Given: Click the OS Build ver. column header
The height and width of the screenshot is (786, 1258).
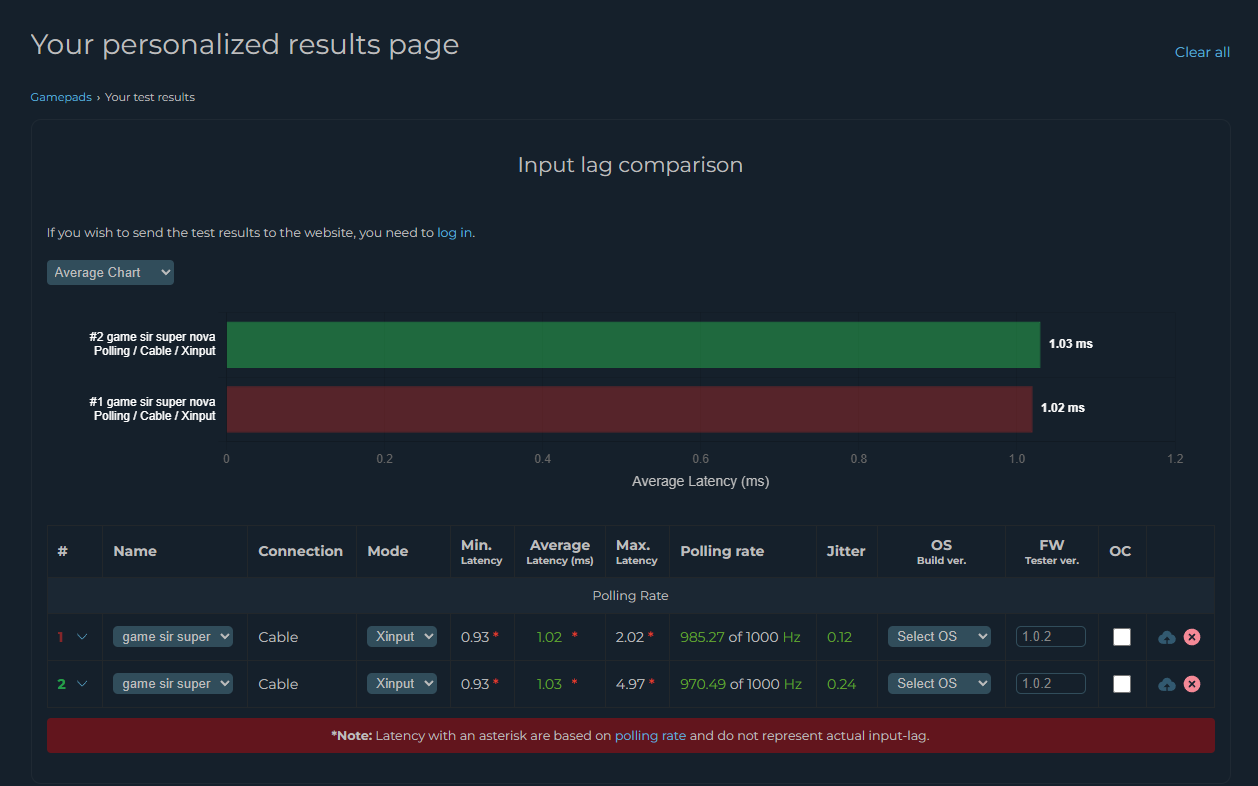Looking at the screenshot, I should (941, 552).
